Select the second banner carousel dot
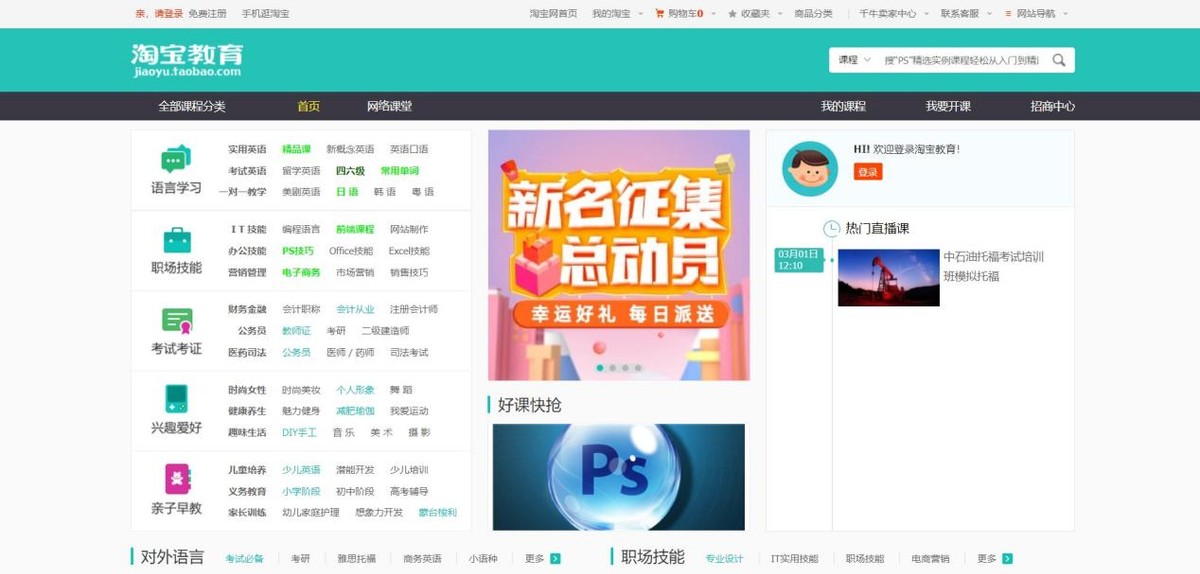Image resolution: width=1200 pixels, height=574 pixels. point(613,368)
